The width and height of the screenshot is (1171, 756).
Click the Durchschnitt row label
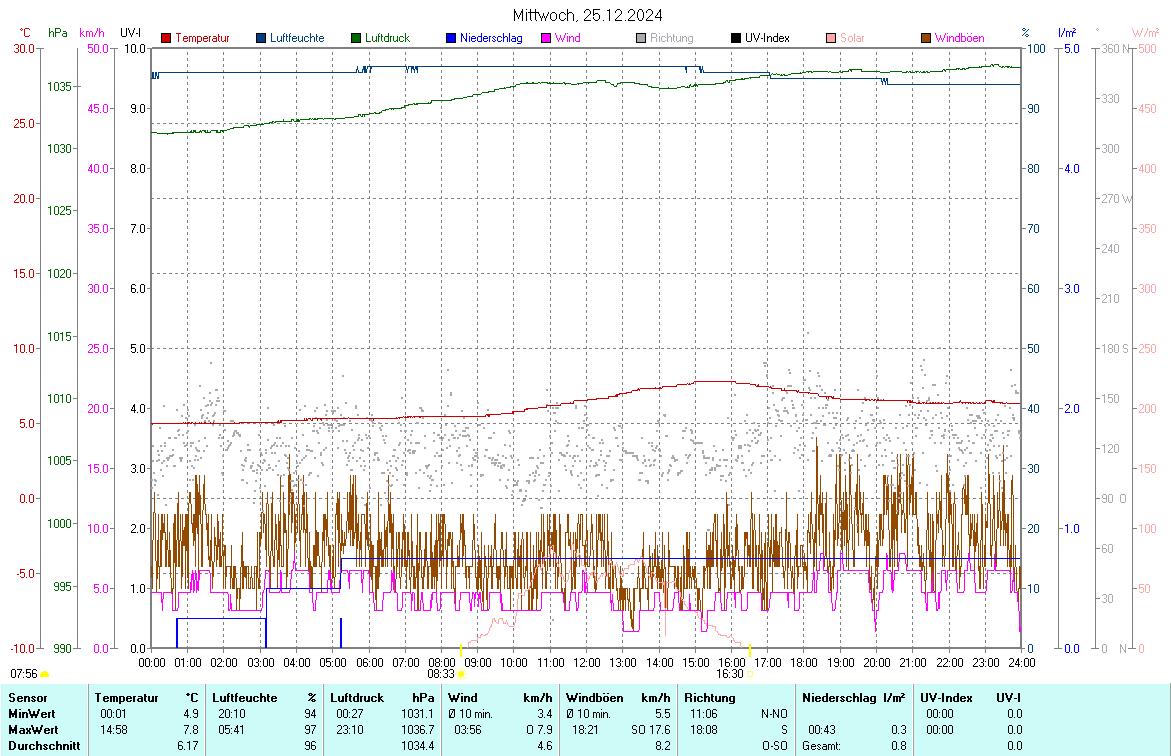42,745
